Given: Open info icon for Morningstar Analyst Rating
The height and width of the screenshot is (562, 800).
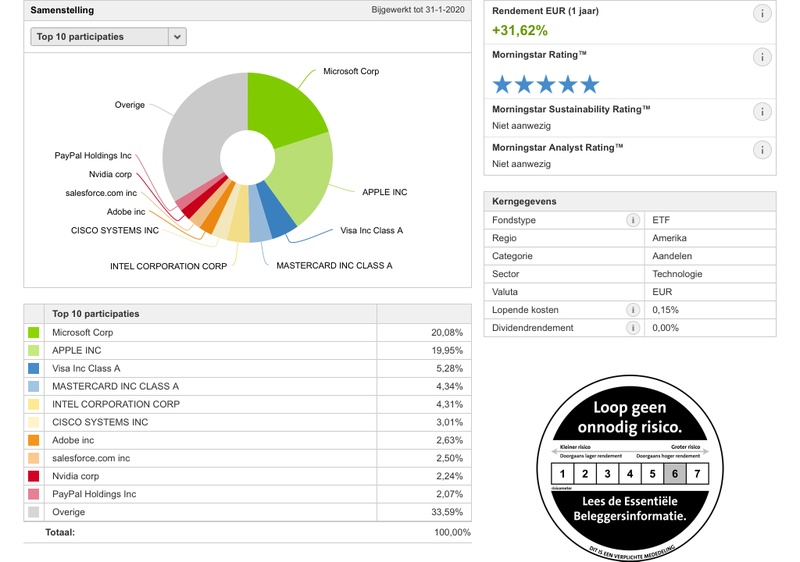Looking at the screenshot, I should pyautogui.click(x=762, y=150).
